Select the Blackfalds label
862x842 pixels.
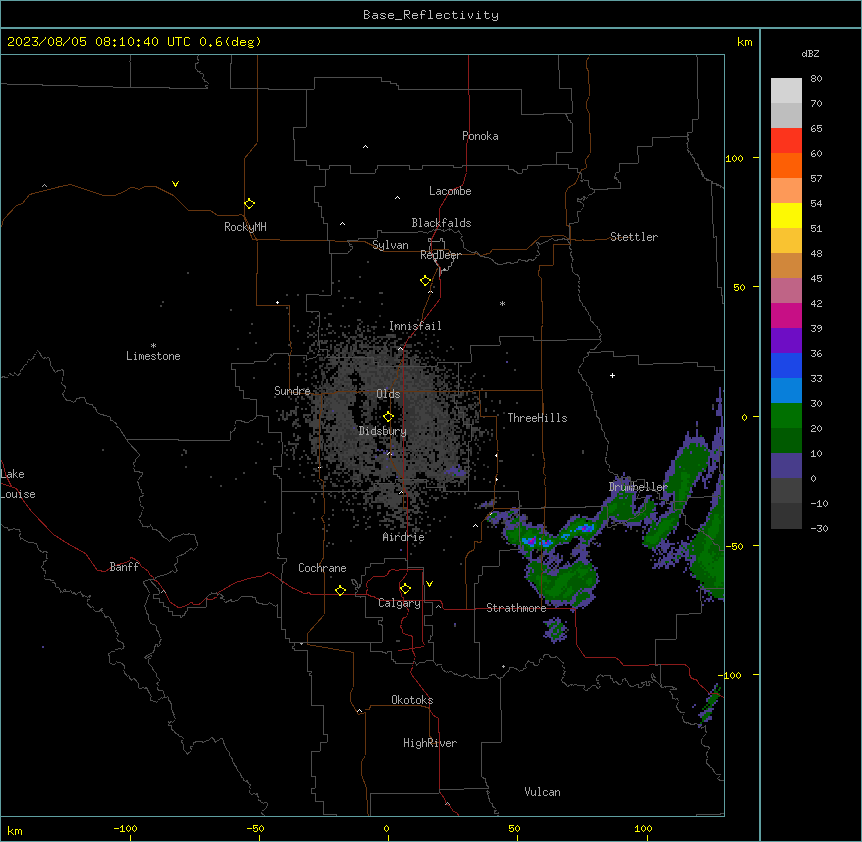pyautogui.click(x=441, y=223)
